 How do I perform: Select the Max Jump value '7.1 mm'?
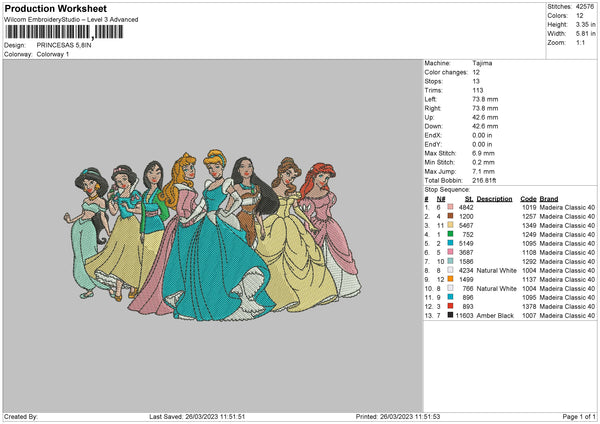point(483,171)
